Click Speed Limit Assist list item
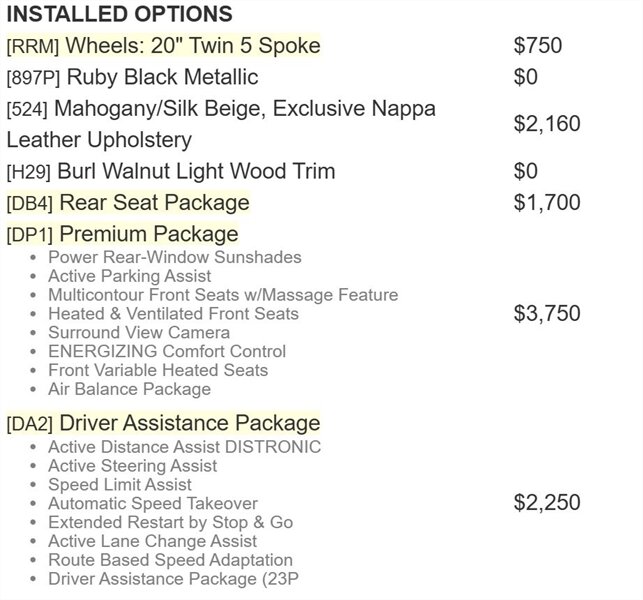 (119, 485)
